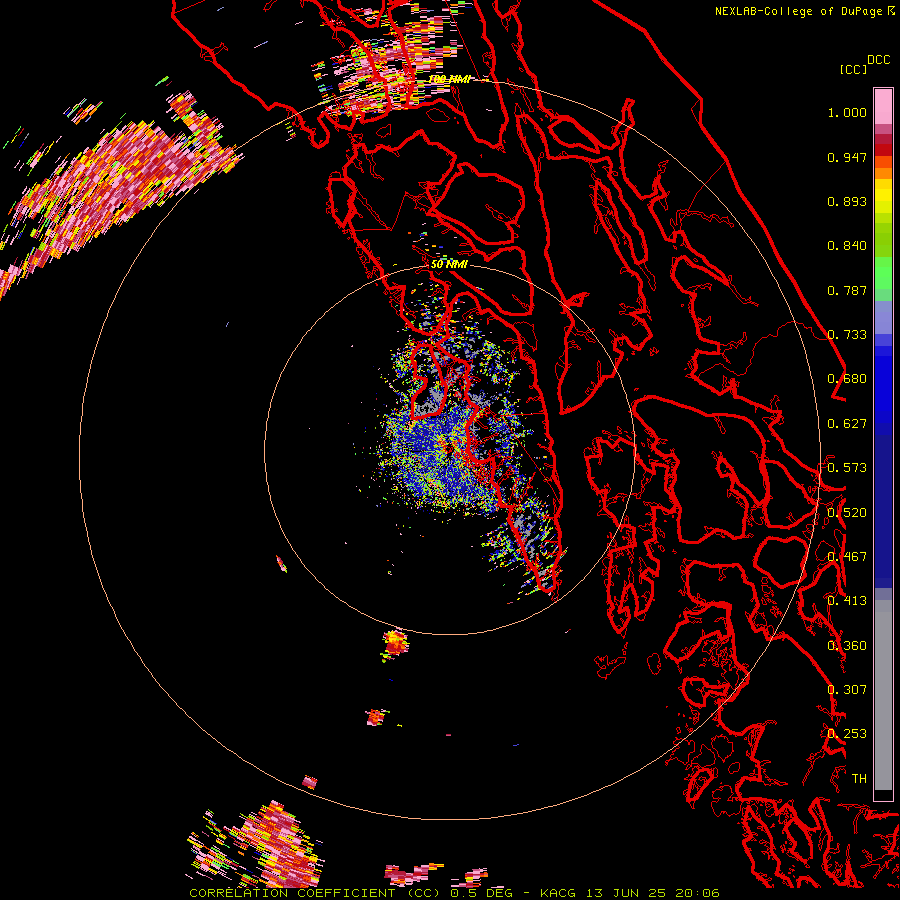
Task: Click the 0.893 color scale label
Action: click(847, 201)
